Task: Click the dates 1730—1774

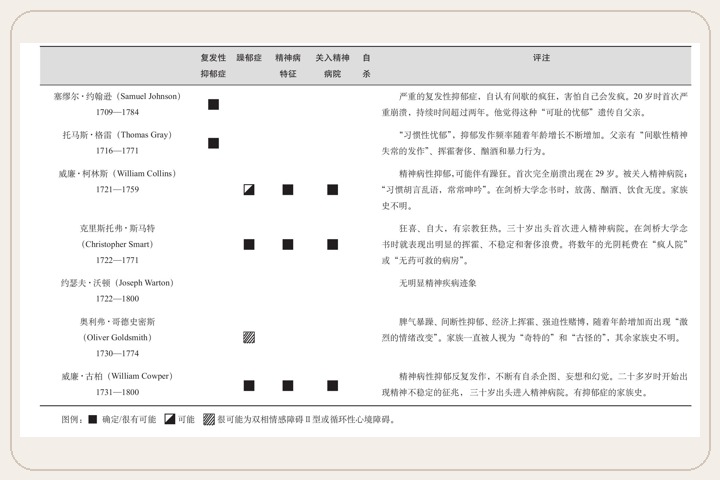Action: 118,353
